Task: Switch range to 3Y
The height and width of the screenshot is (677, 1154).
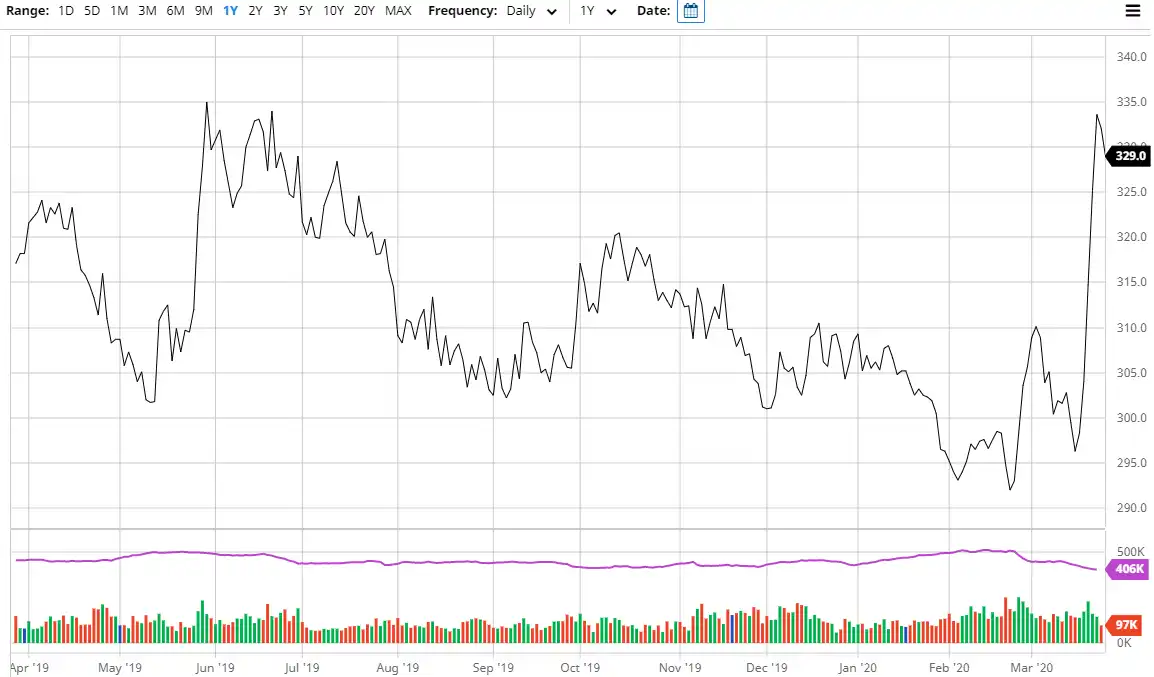Action: click(x=280, y=11)
